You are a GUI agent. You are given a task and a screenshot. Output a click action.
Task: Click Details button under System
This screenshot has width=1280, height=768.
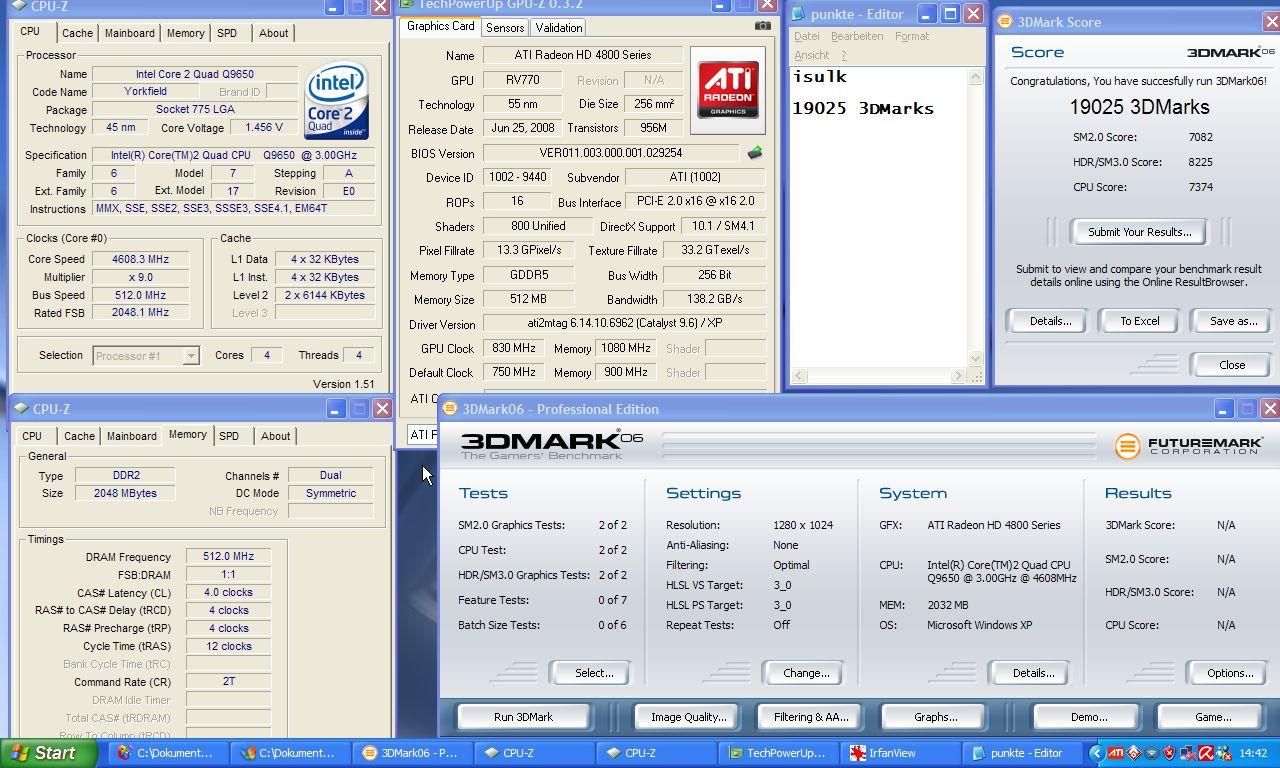point(1033,673)
